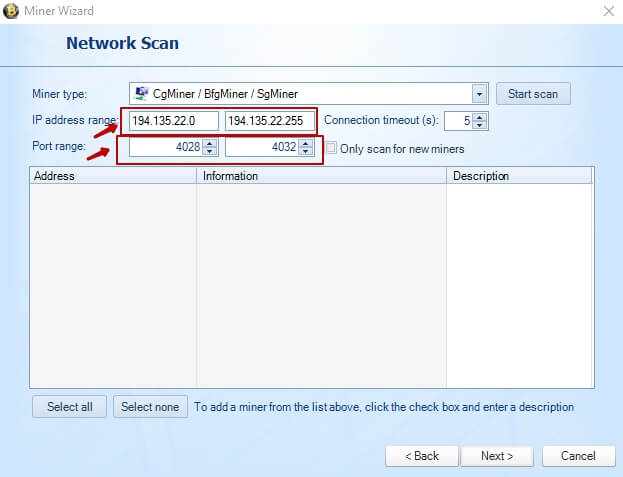
Task: Open the Miner type dropdown
Action: pyautogui.click(x=308, y=94)
